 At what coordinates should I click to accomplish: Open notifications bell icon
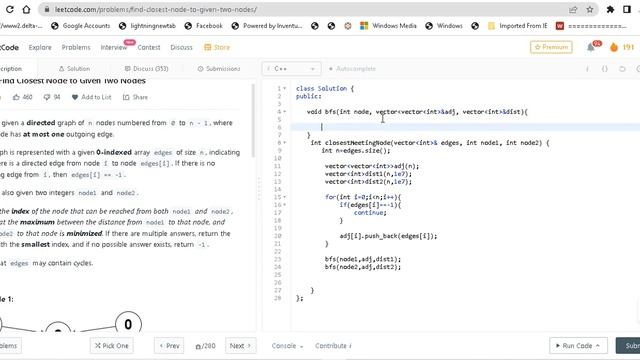[x=591, y=47]
